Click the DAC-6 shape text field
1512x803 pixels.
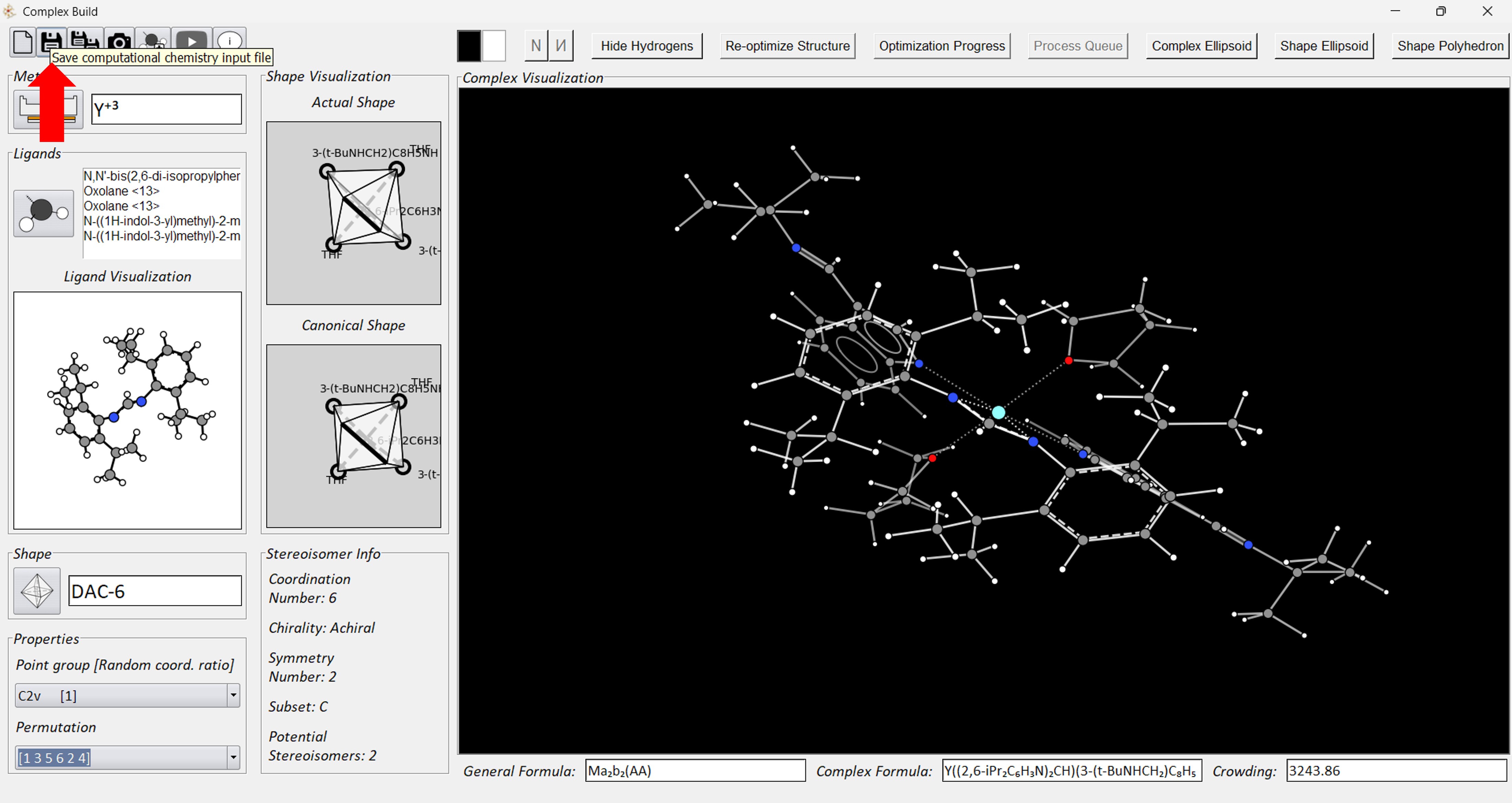[x=155, y=591]
